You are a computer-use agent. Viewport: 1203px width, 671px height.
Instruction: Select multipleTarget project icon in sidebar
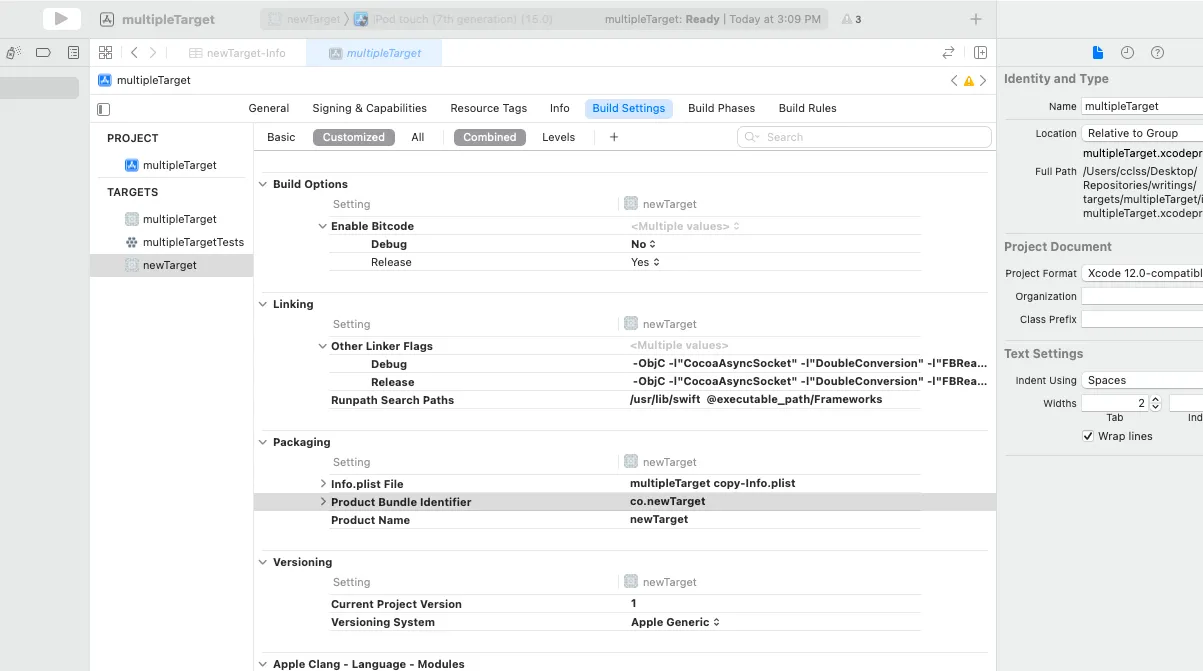click(x=131, y=165)
